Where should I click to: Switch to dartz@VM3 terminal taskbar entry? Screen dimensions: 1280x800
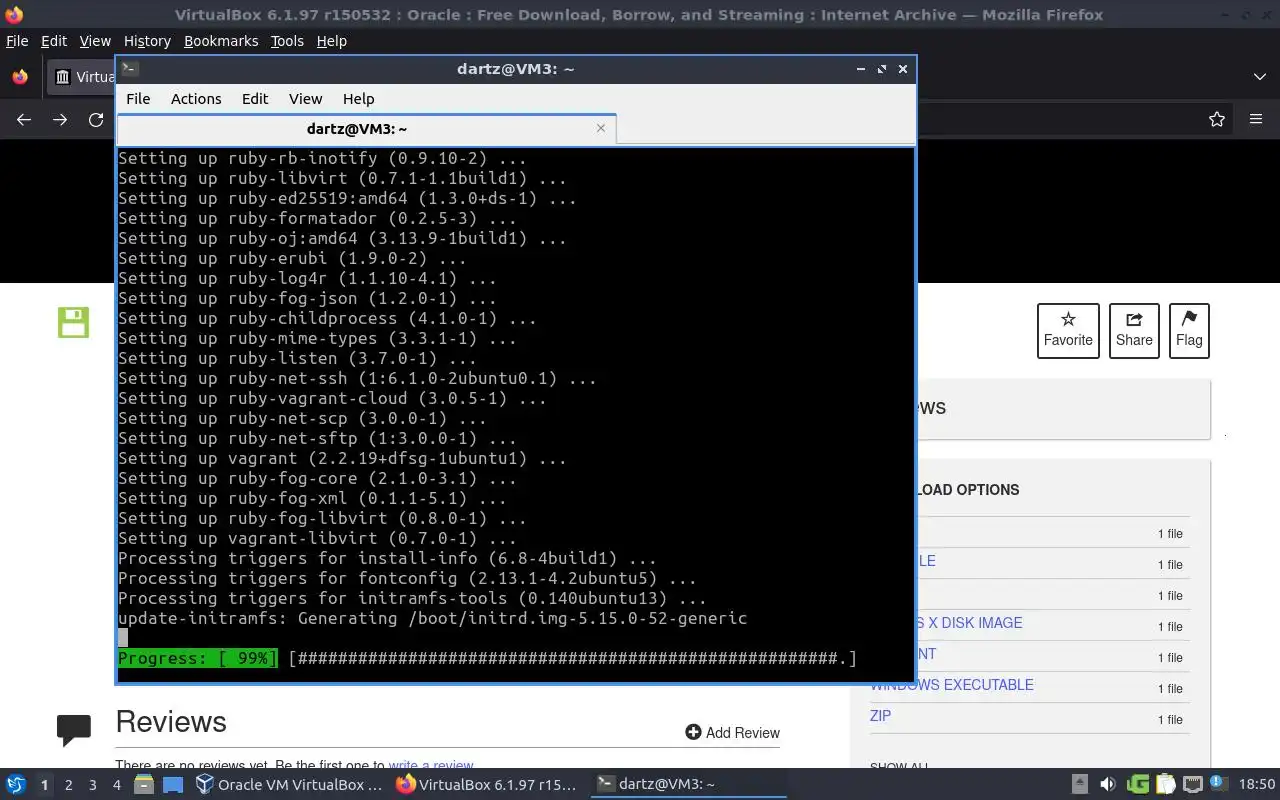688,785
